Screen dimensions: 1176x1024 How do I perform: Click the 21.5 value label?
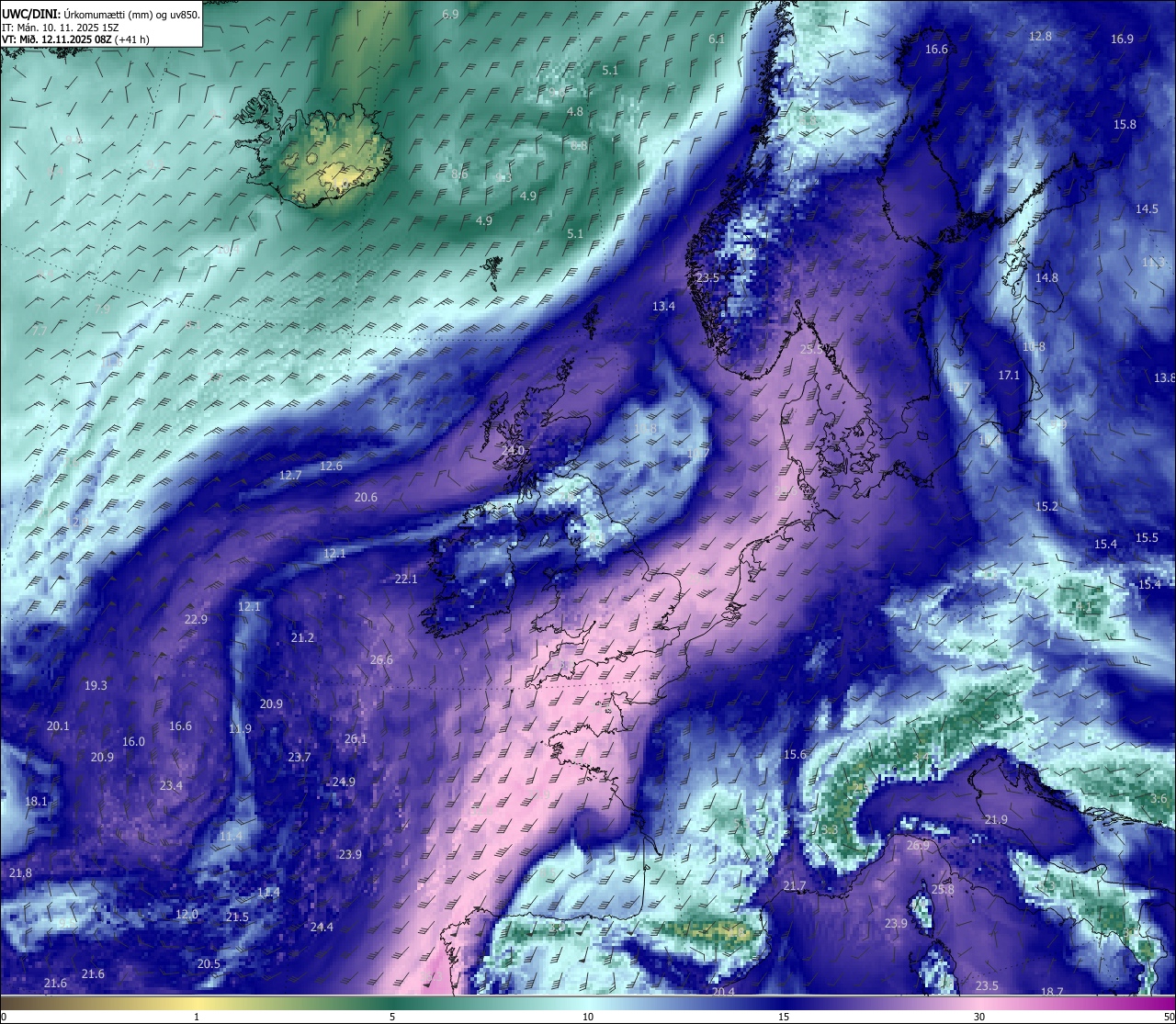pyautogui.click(x=237, y=917)
